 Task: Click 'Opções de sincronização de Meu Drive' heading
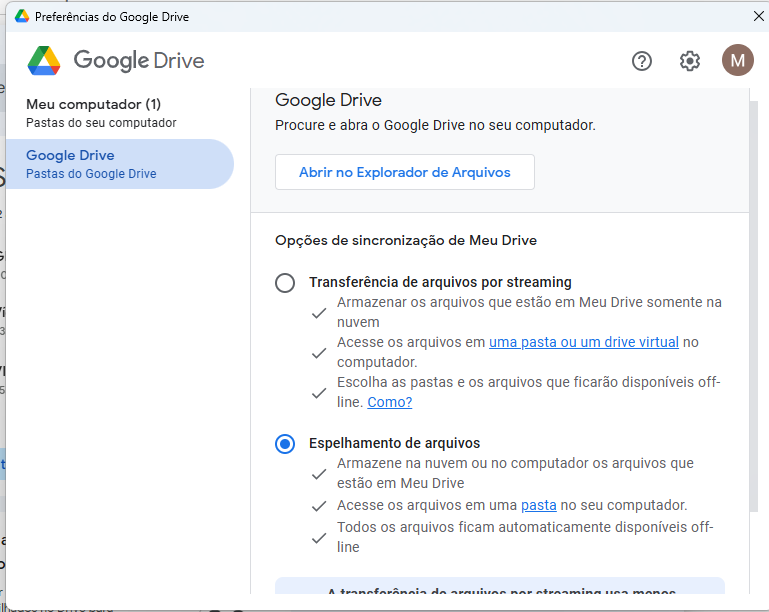pyautogui.click(x=406, y=240)
